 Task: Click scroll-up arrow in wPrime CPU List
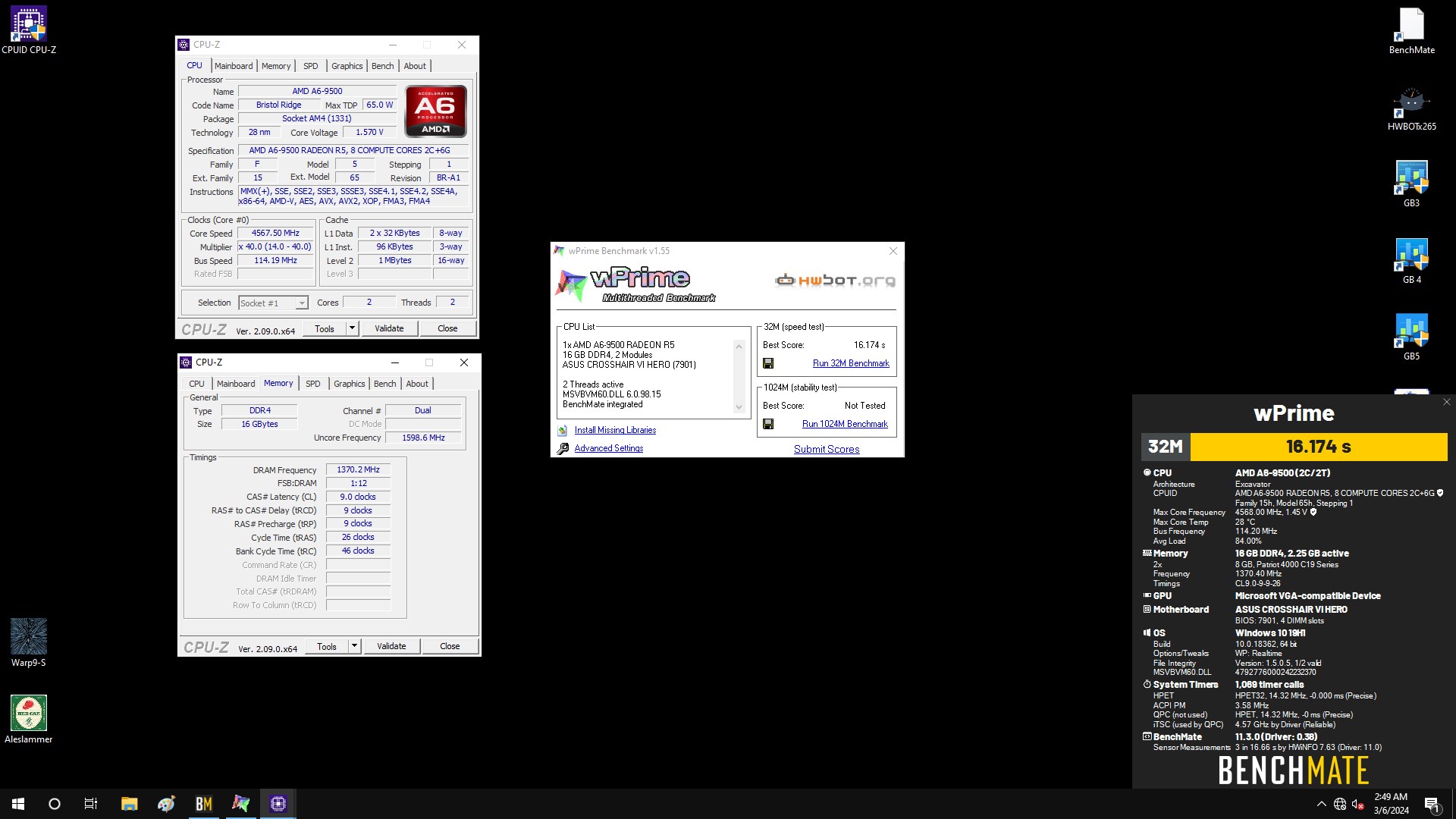[x=739, y=347]
